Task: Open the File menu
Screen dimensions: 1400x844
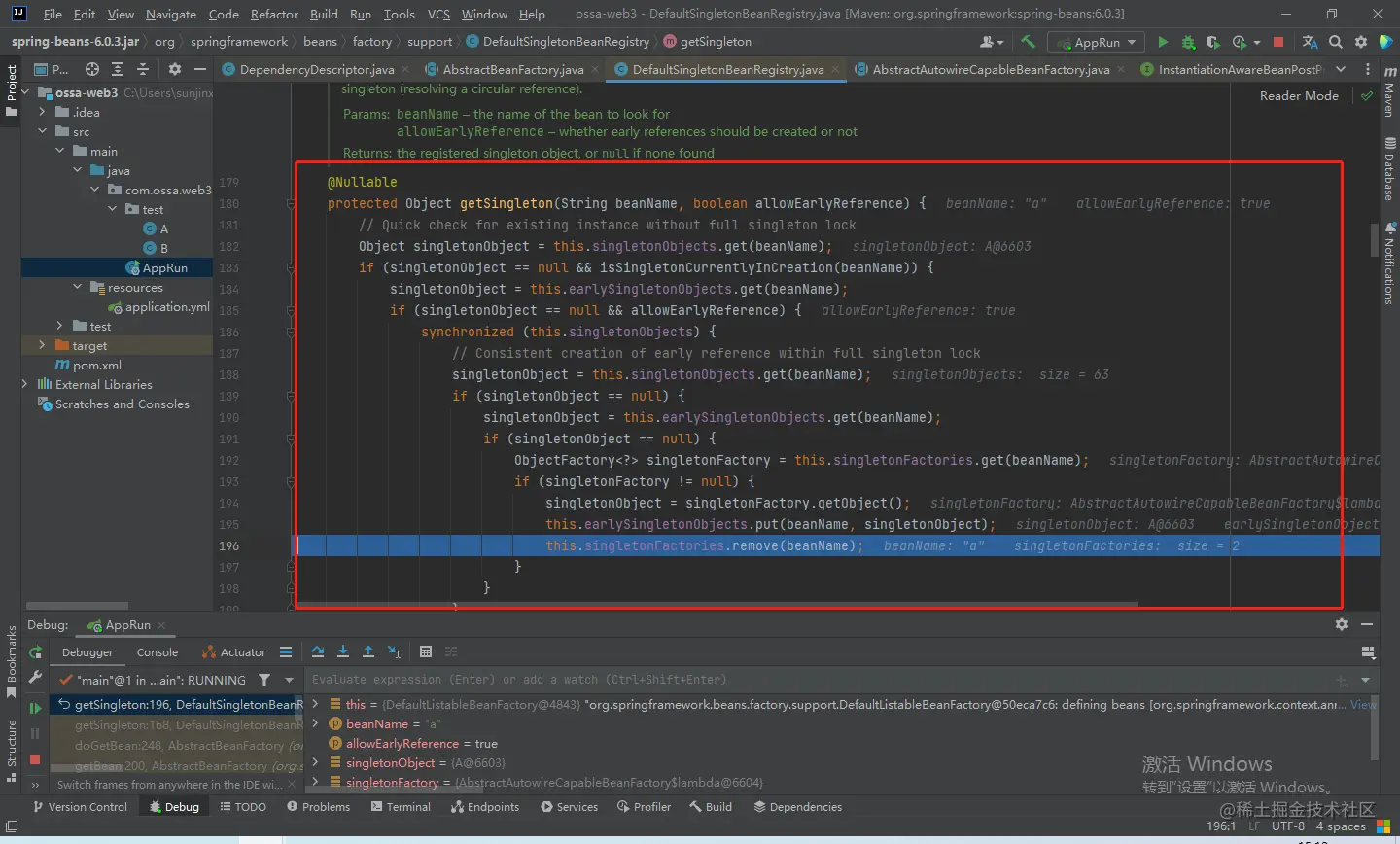Action: click(52, 14)
